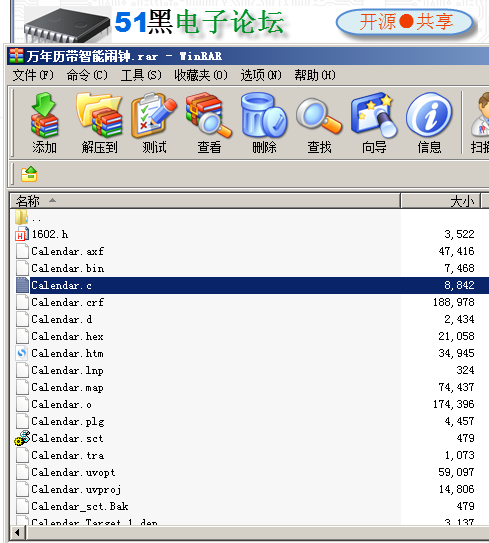Viewport: 489px width, 543px height.
Task: Click size value 14,806
Action: pos(456,489)
